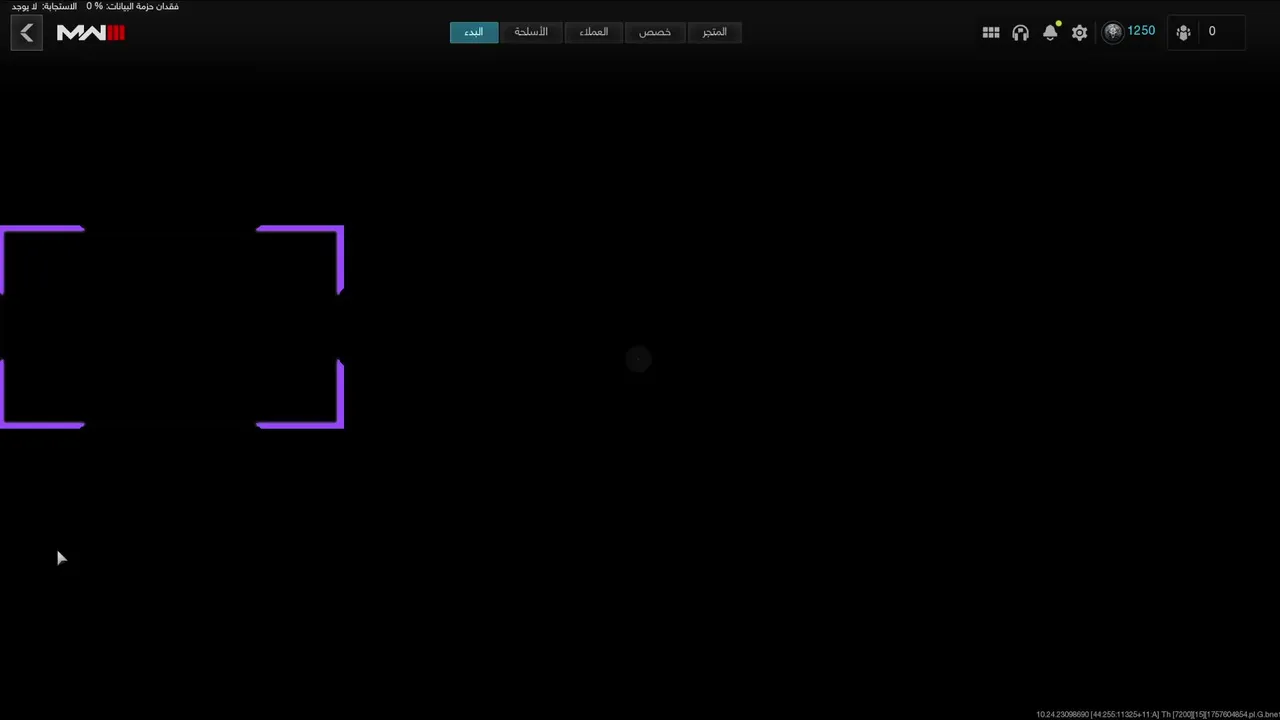Go back using the left arrow button
The image size is (1280, 720).
27,33
